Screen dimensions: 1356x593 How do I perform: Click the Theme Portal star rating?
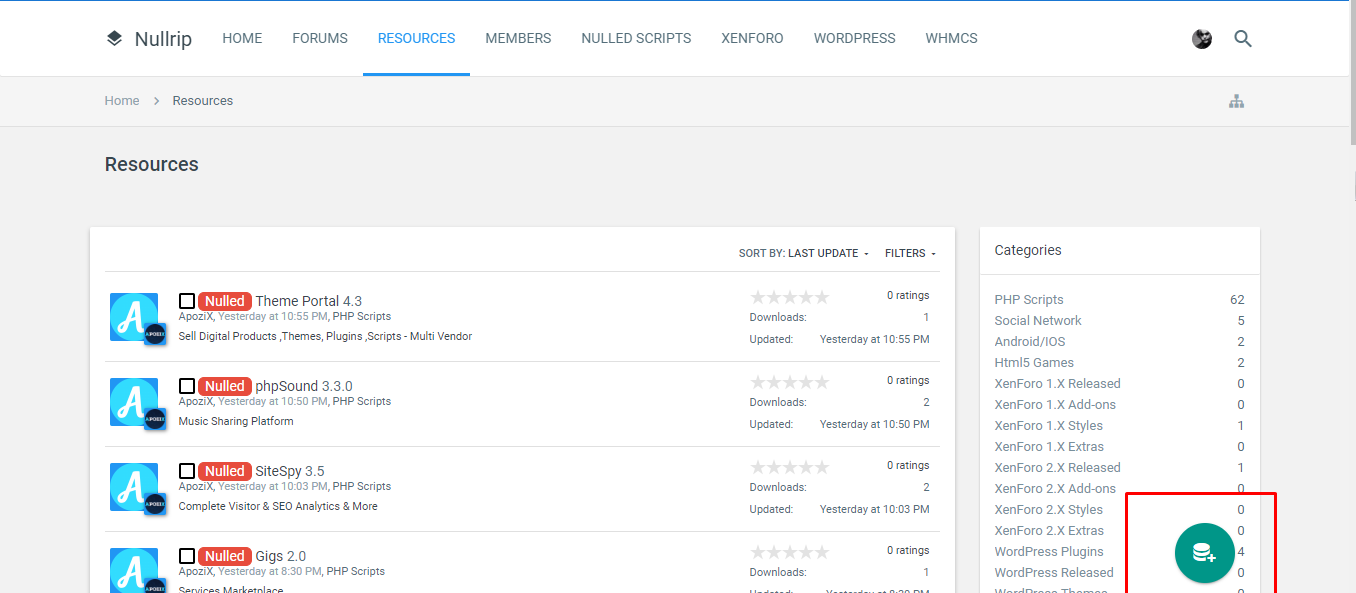click(789, 297)
